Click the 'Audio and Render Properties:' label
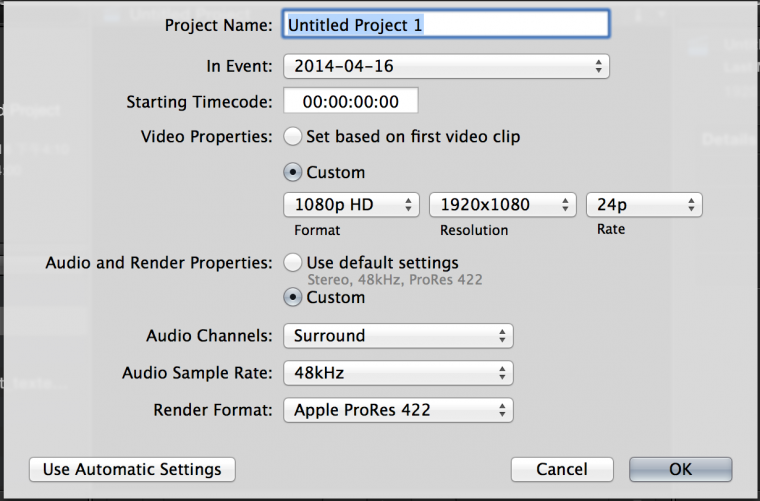 coord(159,263)
